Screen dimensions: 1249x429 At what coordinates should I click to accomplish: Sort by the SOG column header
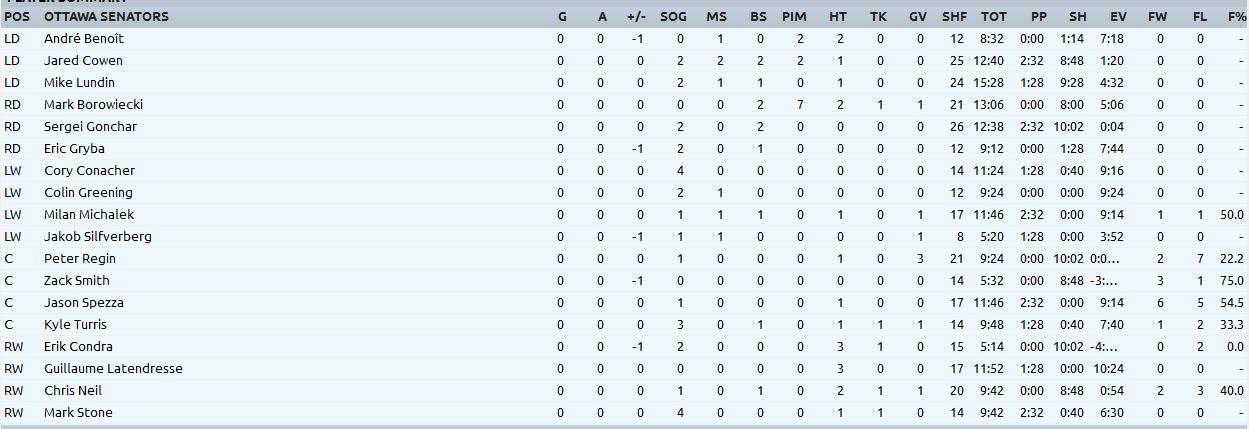(673, 16)
